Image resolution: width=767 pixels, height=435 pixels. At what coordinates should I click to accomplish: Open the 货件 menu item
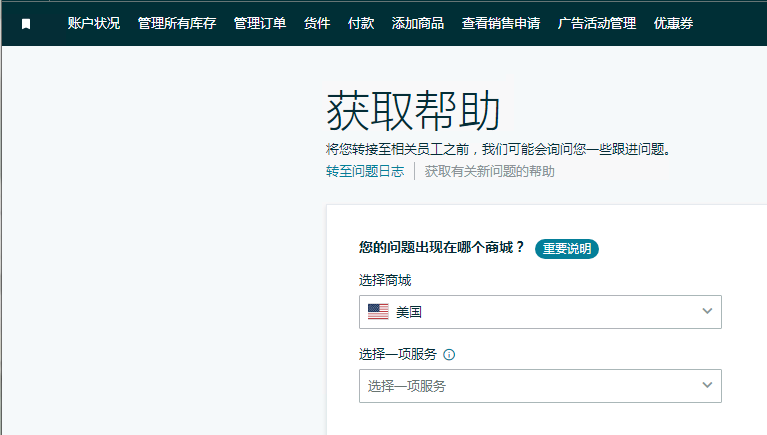point(317,23)
